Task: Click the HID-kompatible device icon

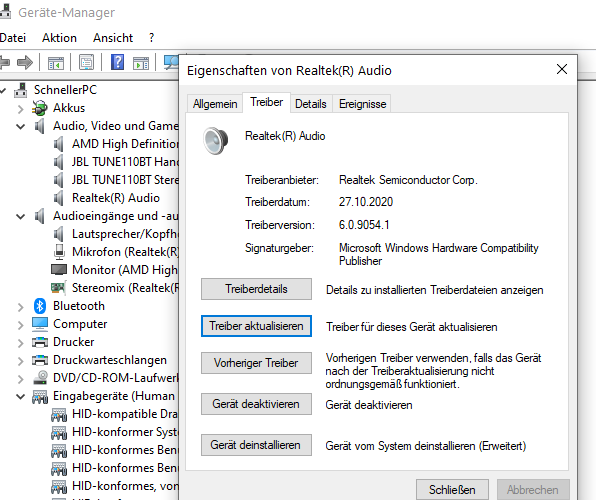Action: (59, 414)
